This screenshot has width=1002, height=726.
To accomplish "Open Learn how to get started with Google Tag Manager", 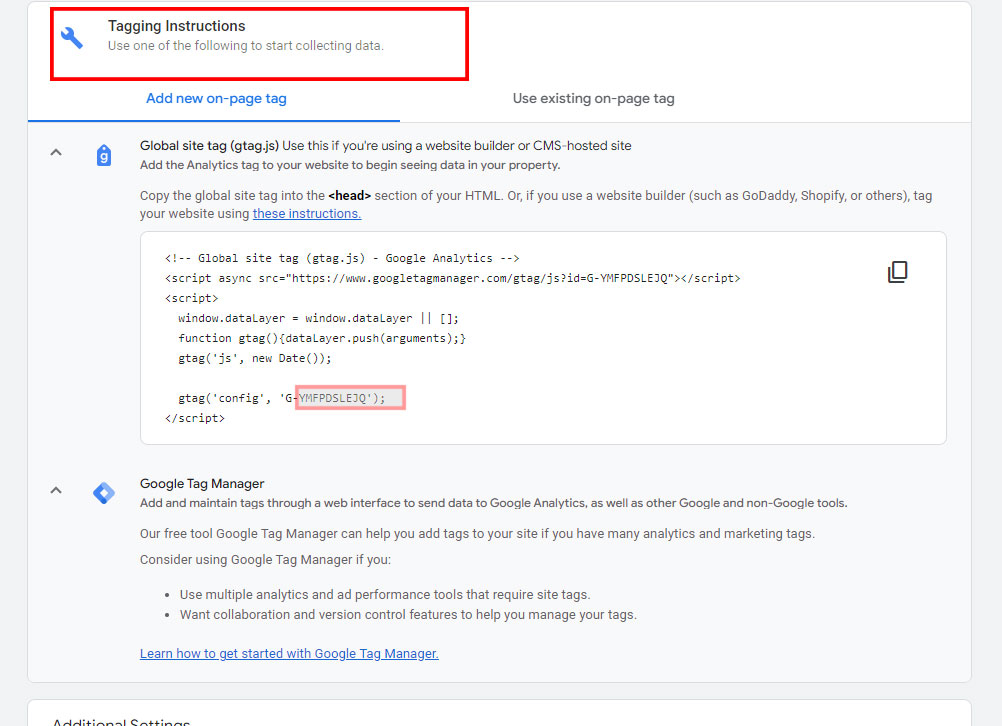I will tap(289, 653).
